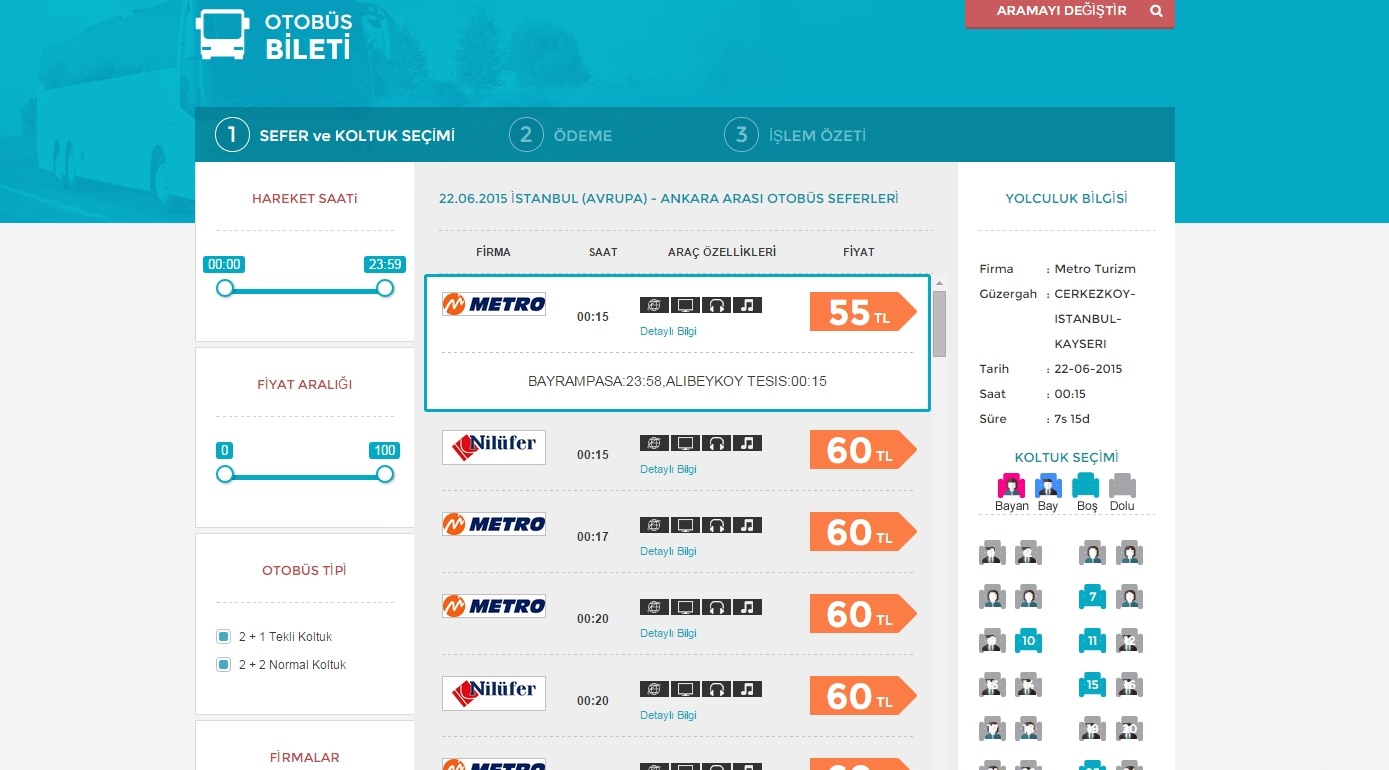
Task: Click the 00:00 departure time slider handle
Action: click(225, 288)
